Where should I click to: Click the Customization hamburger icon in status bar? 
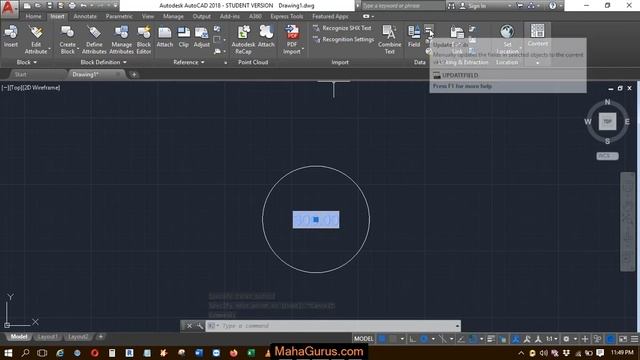[634, 339]
